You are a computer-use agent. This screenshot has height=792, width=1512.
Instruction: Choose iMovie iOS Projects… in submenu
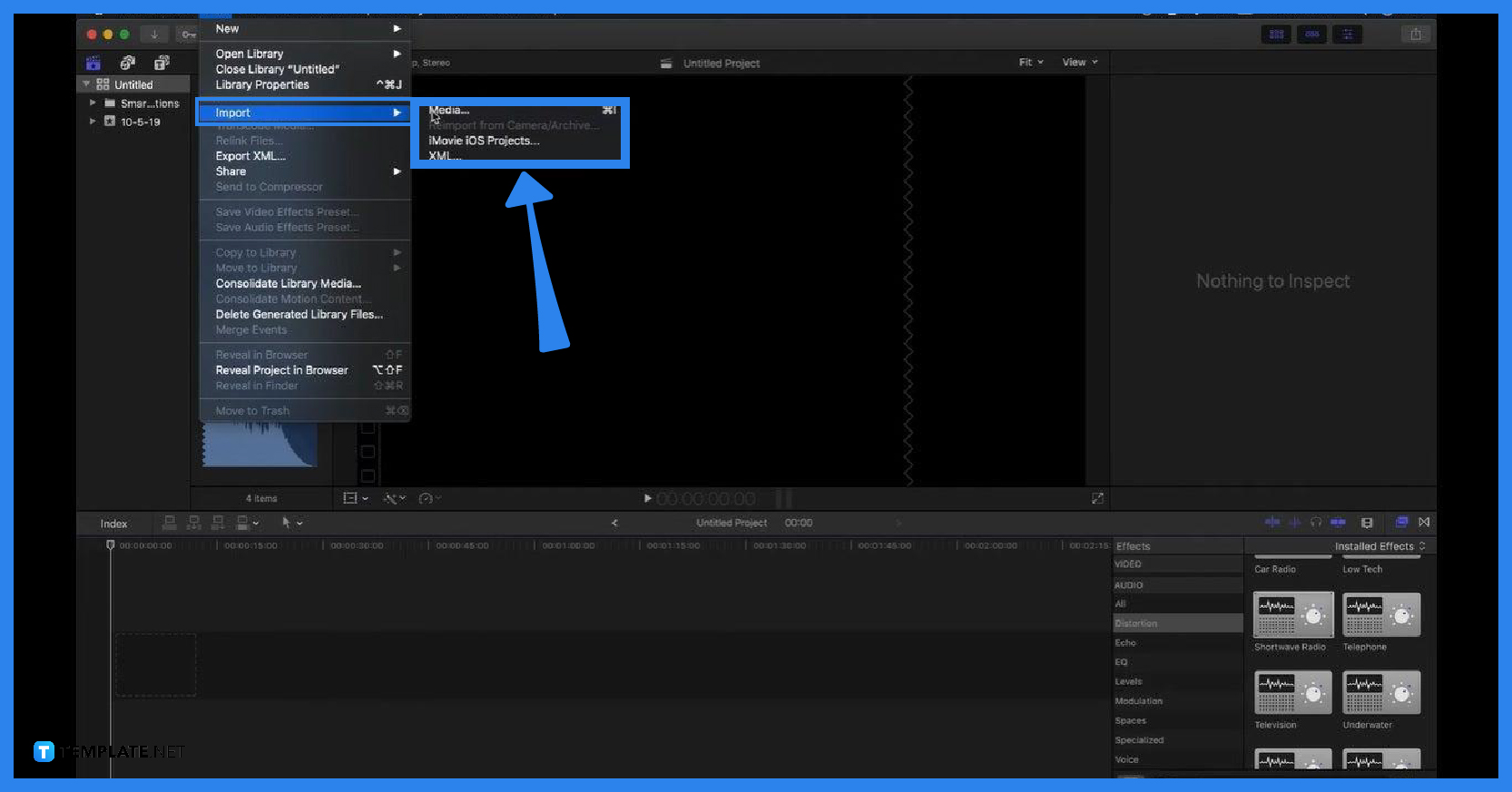coord(521,141)
